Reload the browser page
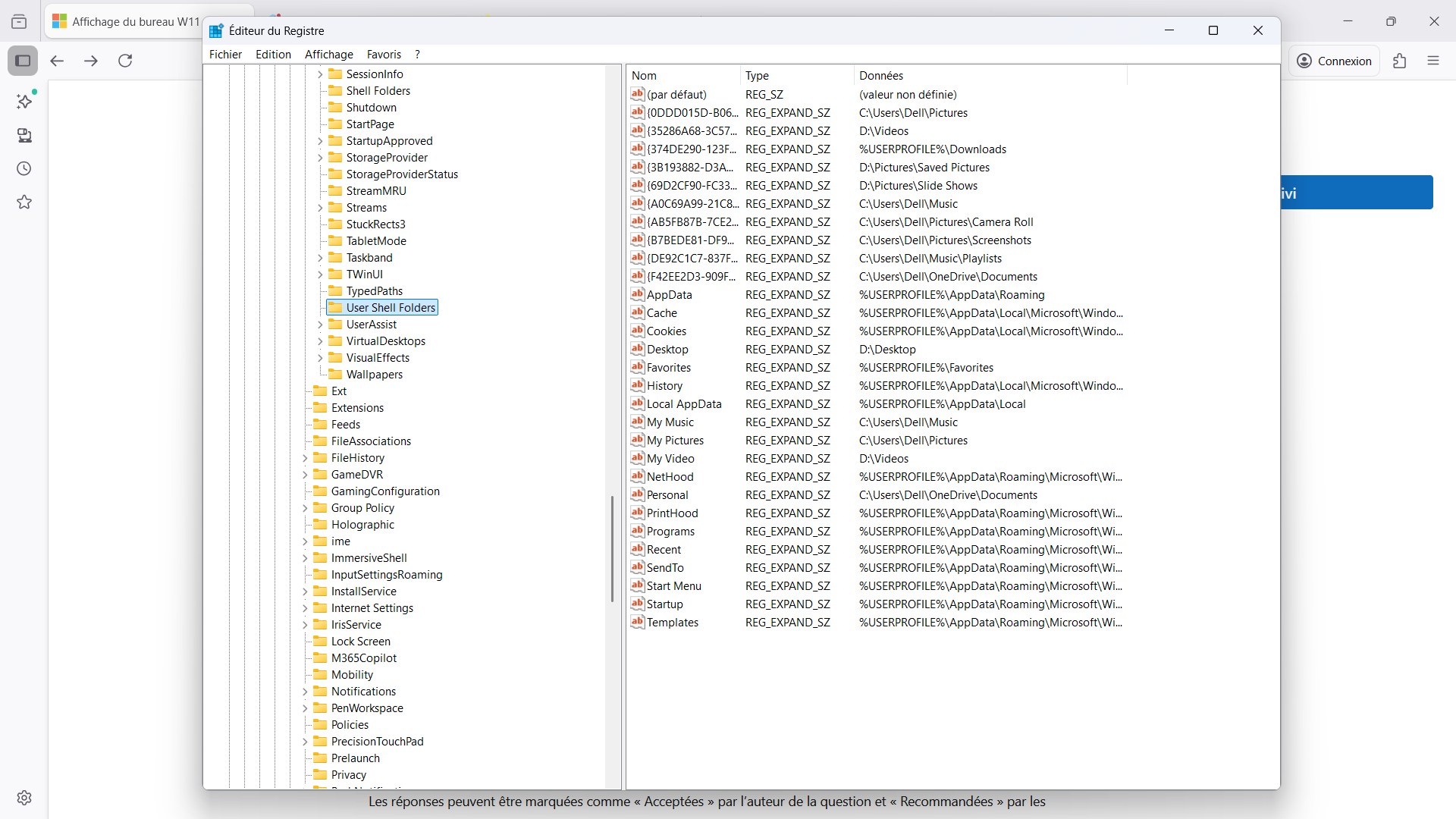The width and height of the screenshot is (1456, 819). pos(125,61)
